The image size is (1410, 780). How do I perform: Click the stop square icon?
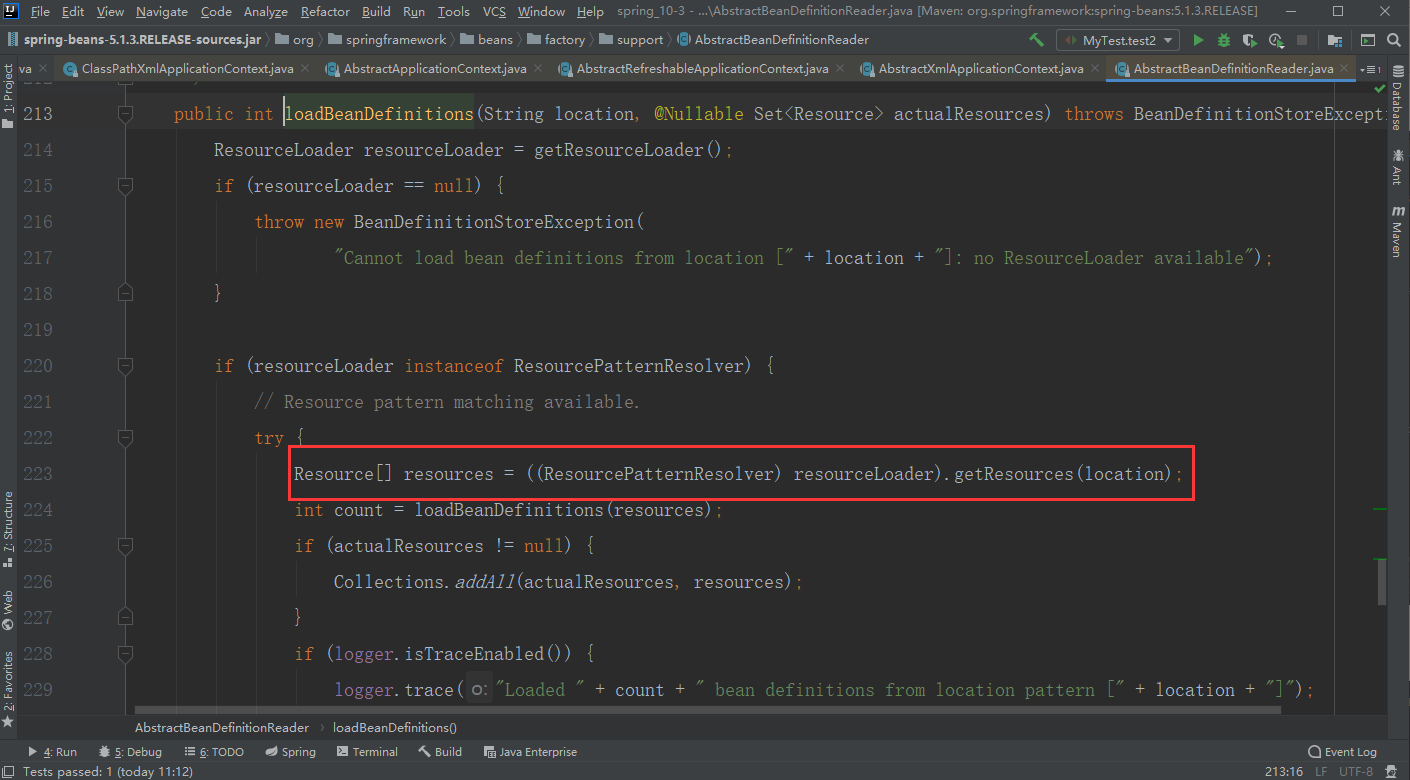[1302, 40]
